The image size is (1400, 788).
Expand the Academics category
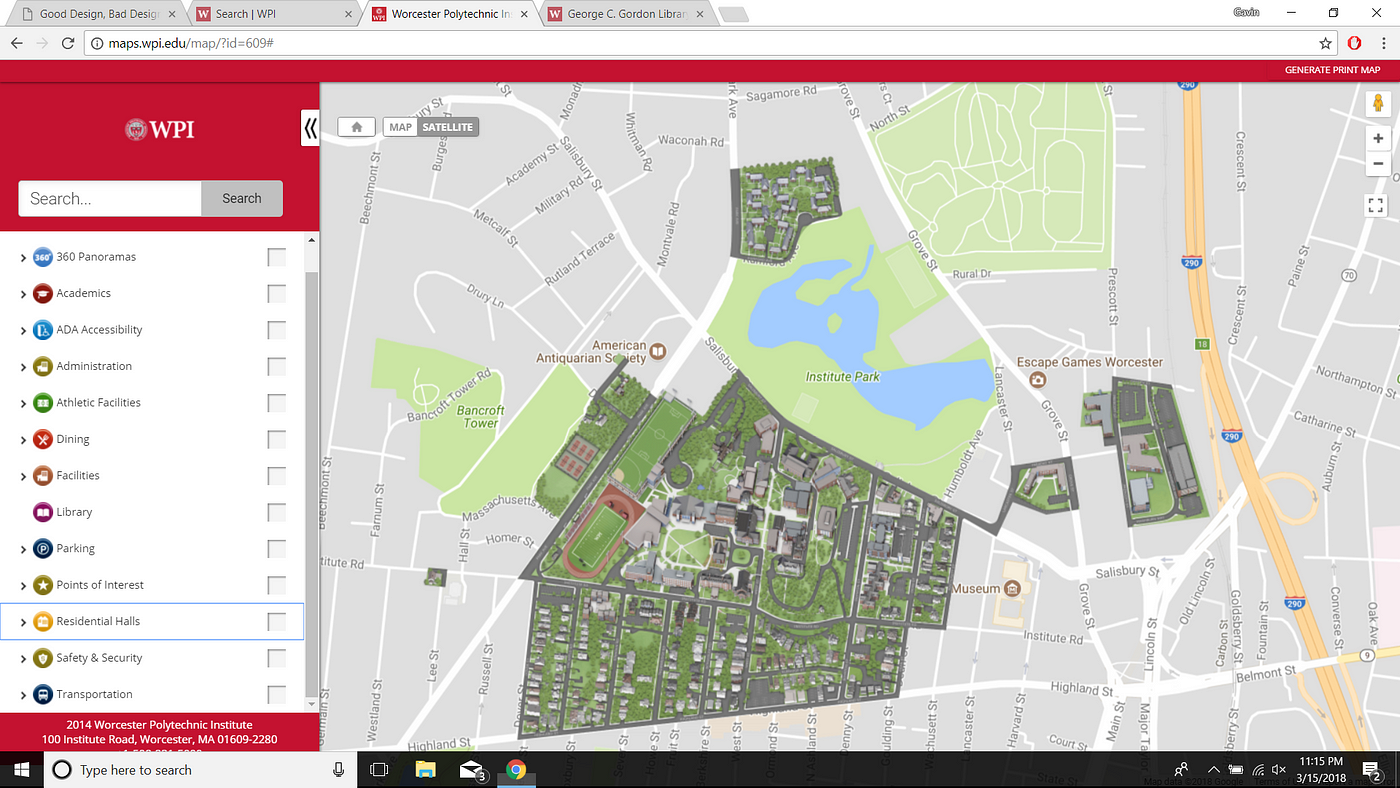pyautogui.click(x=23, y=294)
